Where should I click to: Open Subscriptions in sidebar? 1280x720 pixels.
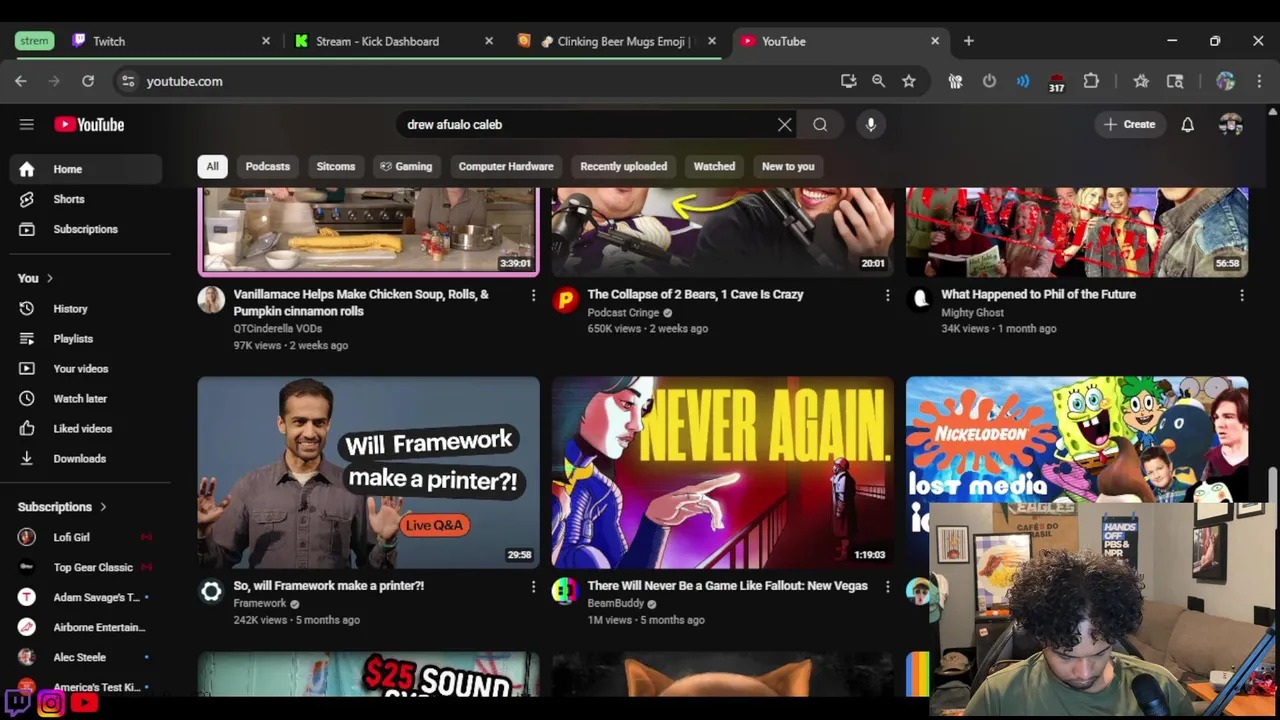(86, 229)
